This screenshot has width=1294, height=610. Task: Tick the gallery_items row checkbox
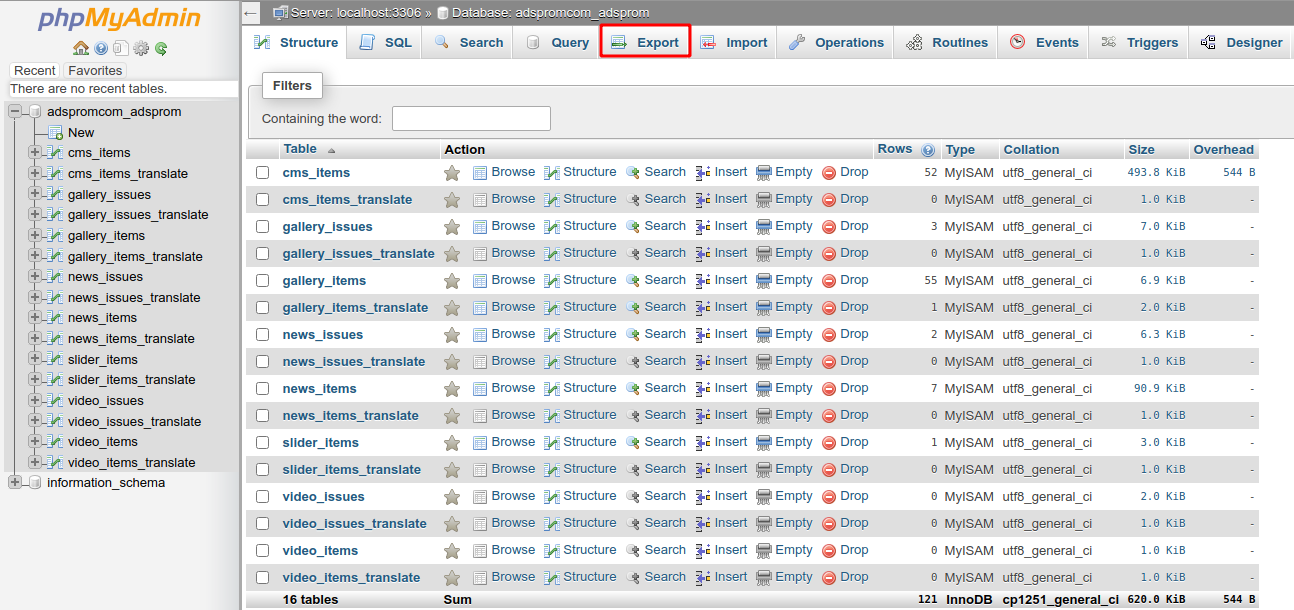point(262,281)
